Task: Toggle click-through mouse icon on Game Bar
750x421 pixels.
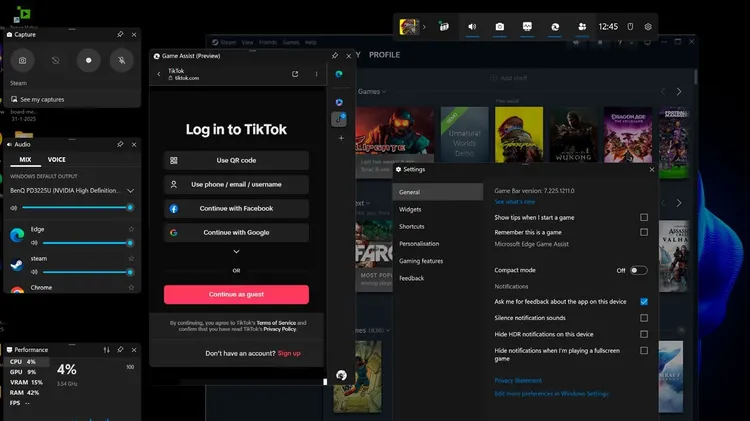Action: pos(630,27)
